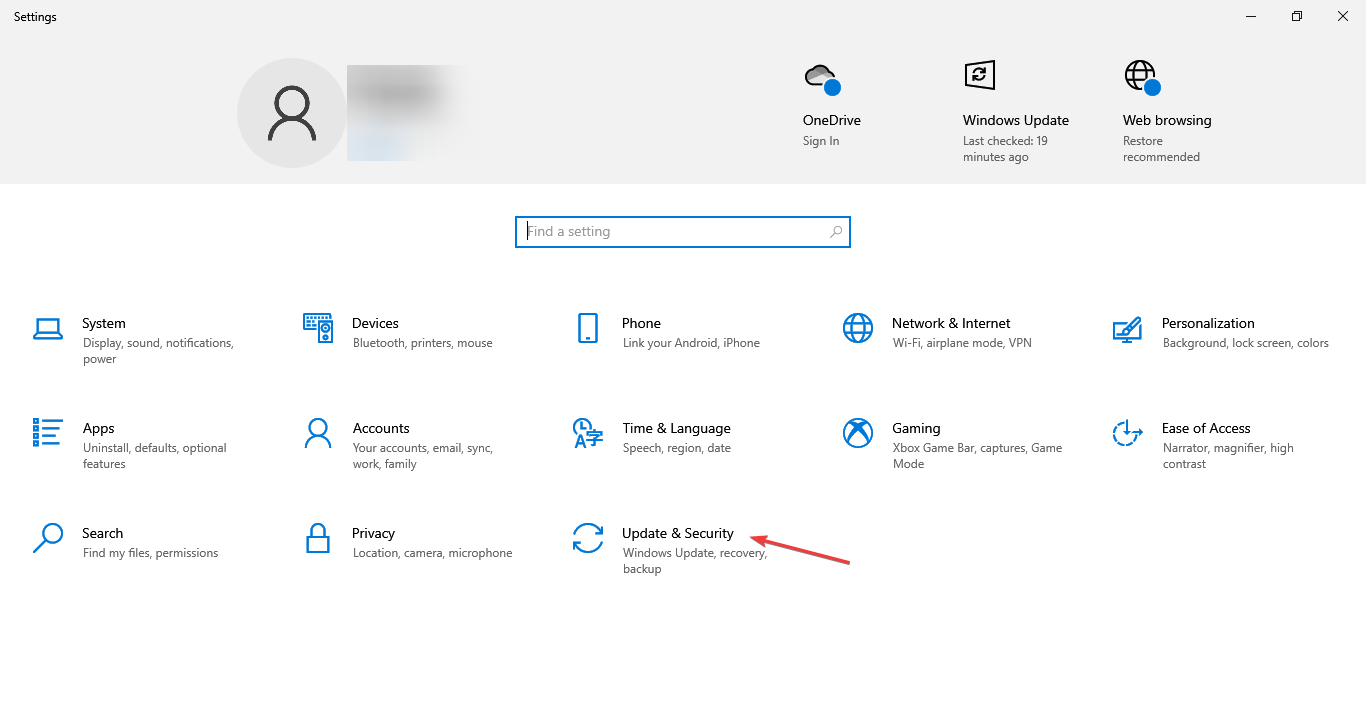Click the Personalization paintbrush icon
Viewport: 1366px width, 728px height.
[x=1128, y=328]
